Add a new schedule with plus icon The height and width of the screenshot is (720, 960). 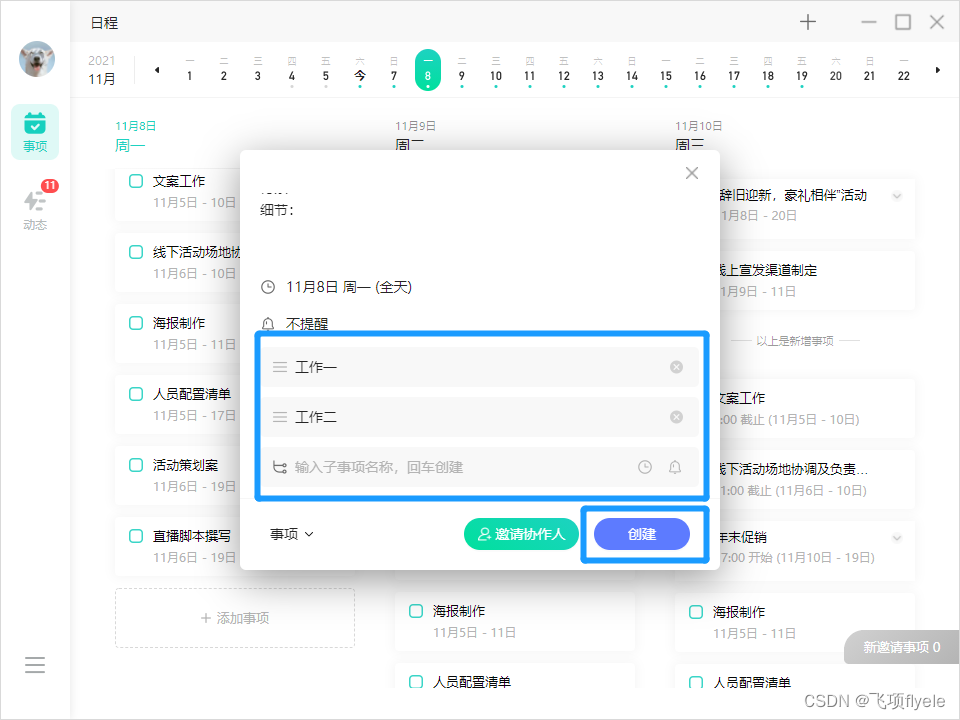[x=808, y=23]
